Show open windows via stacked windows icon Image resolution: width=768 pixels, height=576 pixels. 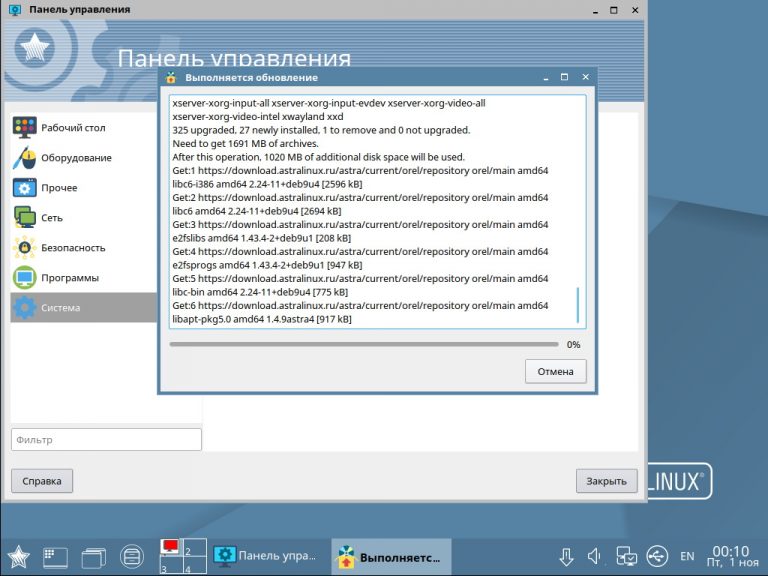click(94, 557)
